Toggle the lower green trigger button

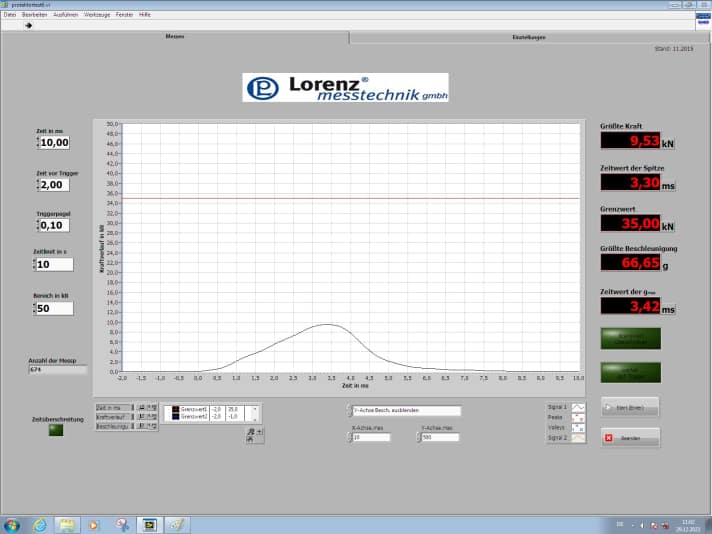[630, 372]
